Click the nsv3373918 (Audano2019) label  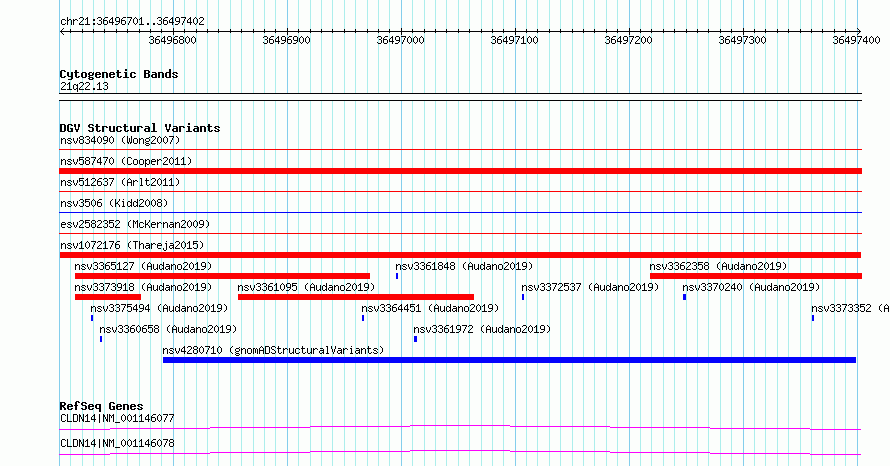[x=143, y=287]
